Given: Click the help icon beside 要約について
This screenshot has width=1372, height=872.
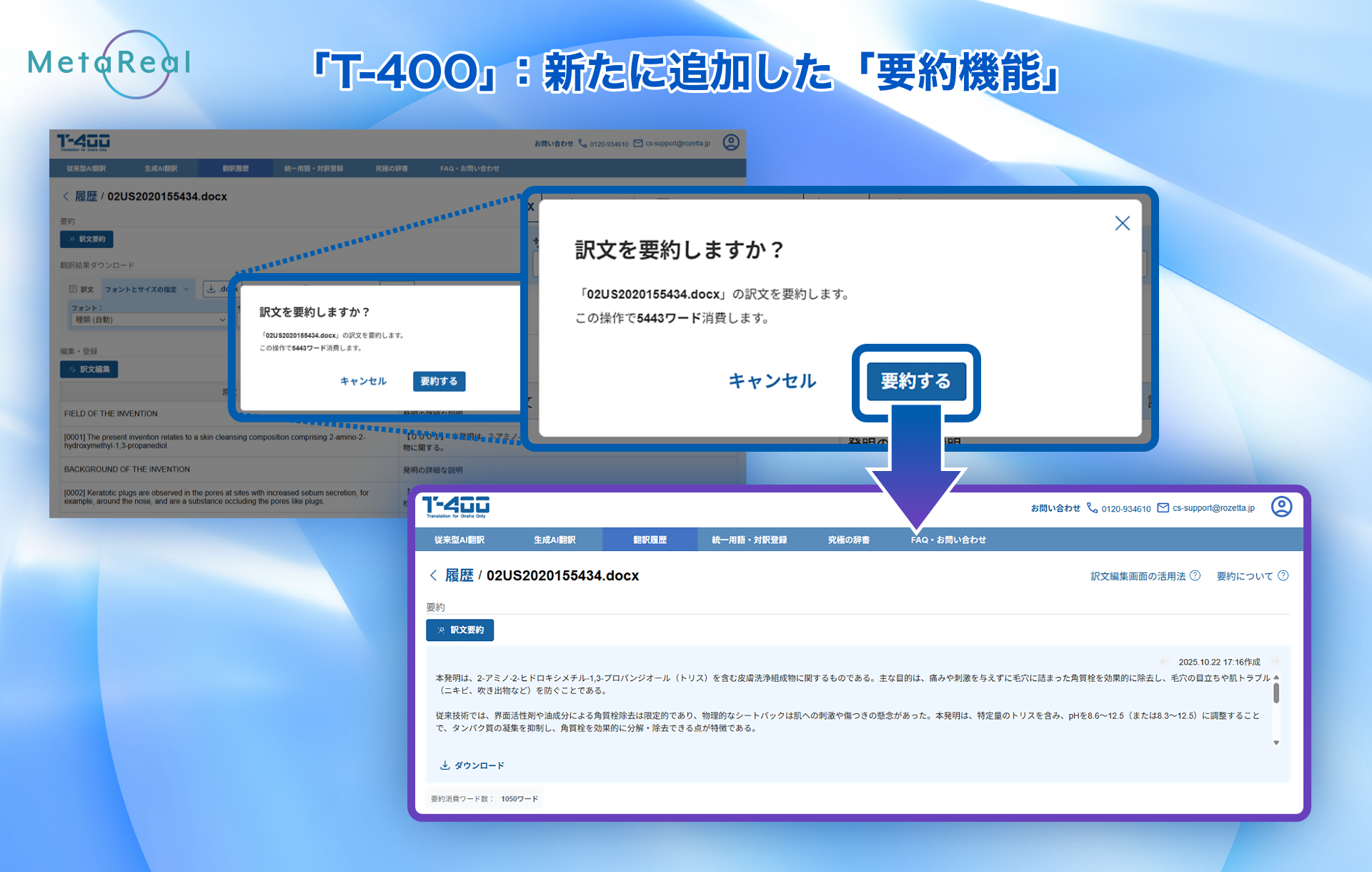Looking at the screenshot, I should (1283, 575).
